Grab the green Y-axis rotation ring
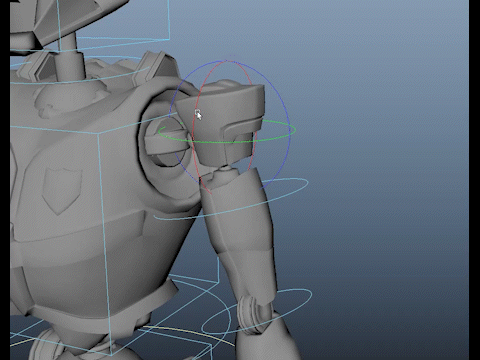480x360 pixels. 227,143
